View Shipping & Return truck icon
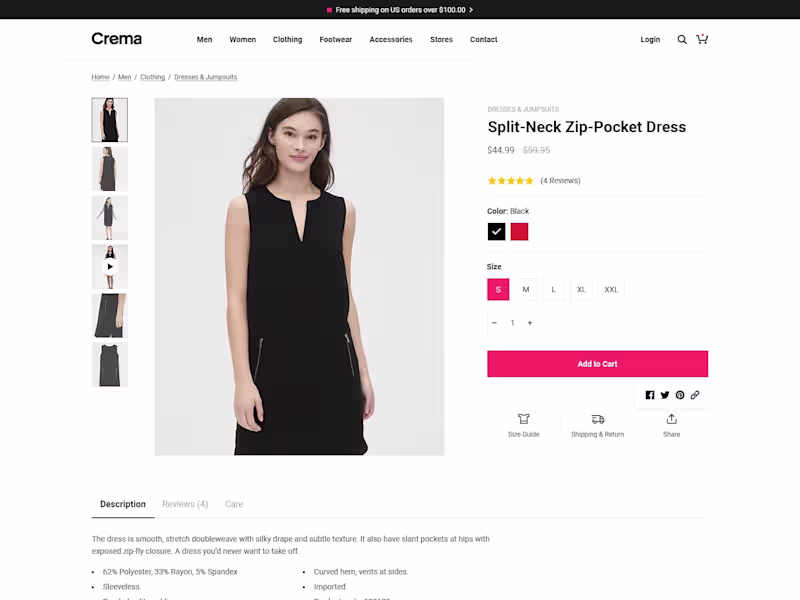800x600 pixels. [x=597, y=419]
